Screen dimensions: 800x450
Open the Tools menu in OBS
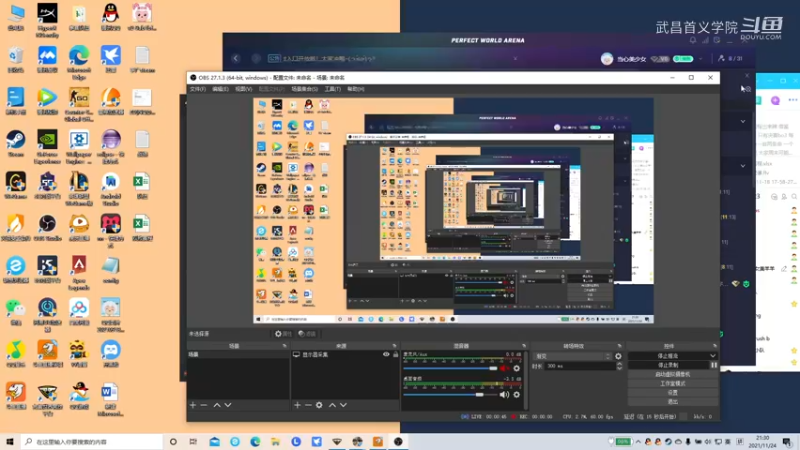tap(333, 89)
